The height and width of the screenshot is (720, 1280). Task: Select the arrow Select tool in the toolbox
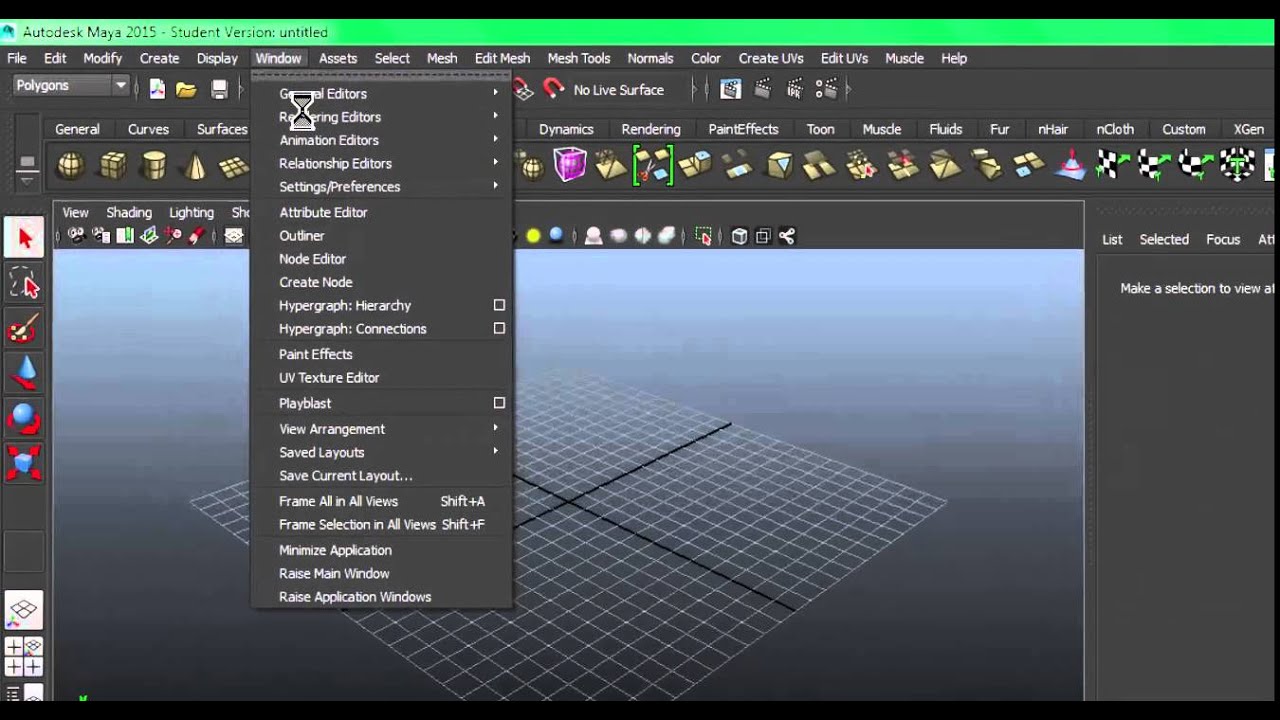(x=25, y=238)
